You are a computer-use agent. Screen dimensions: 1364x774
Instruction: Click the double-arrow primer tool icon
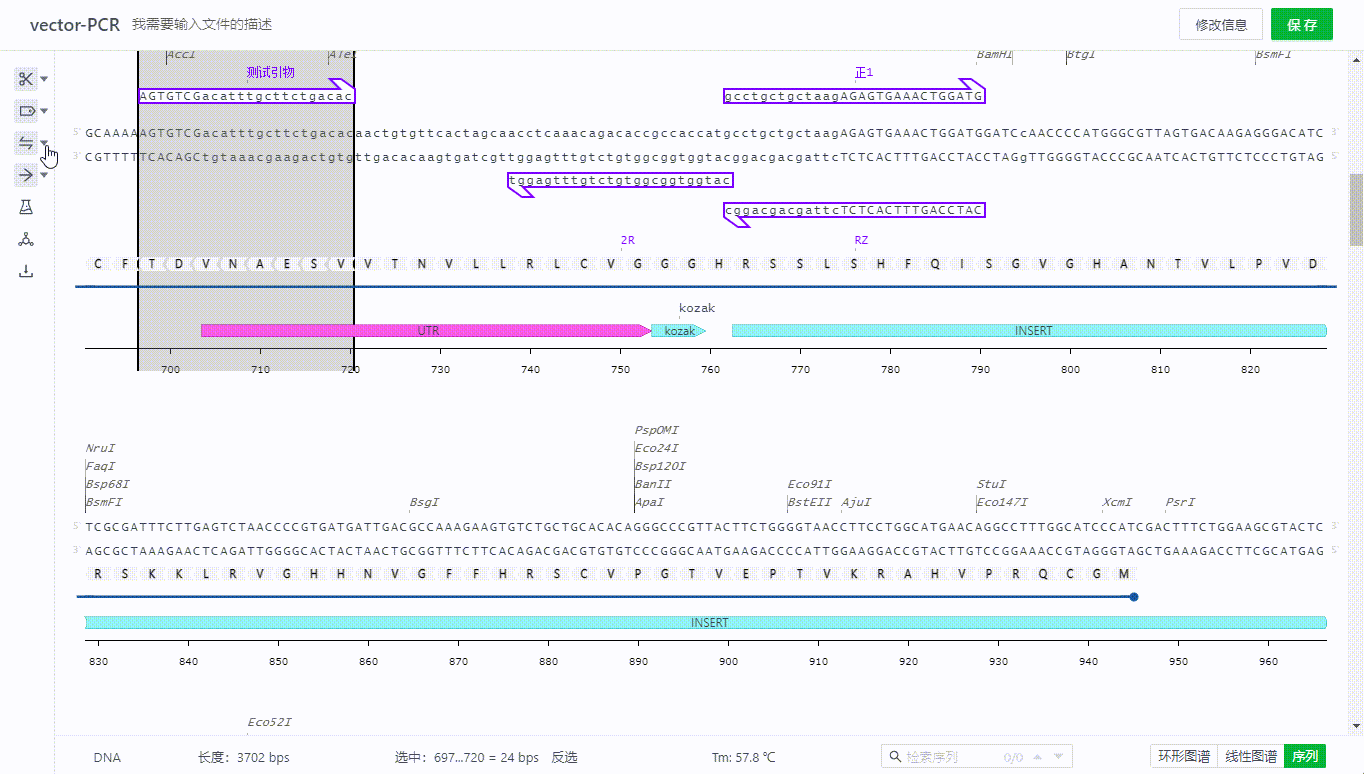(x=26, y=143)
